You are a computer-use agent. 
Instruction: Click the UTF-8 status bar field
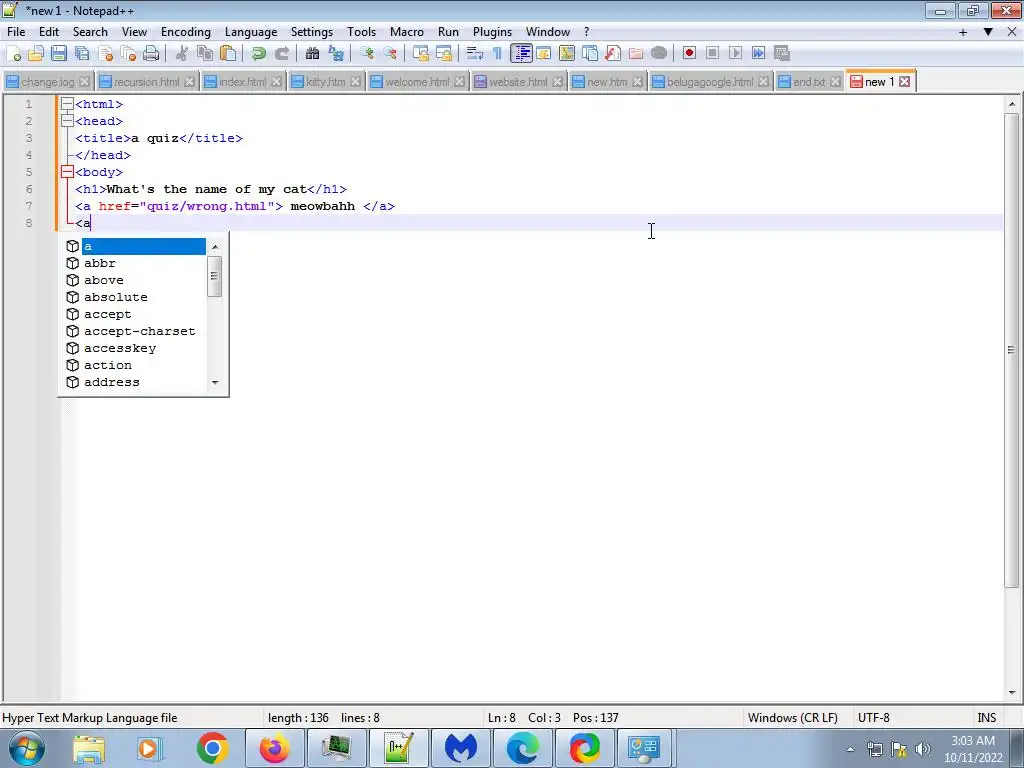point(873,718)
